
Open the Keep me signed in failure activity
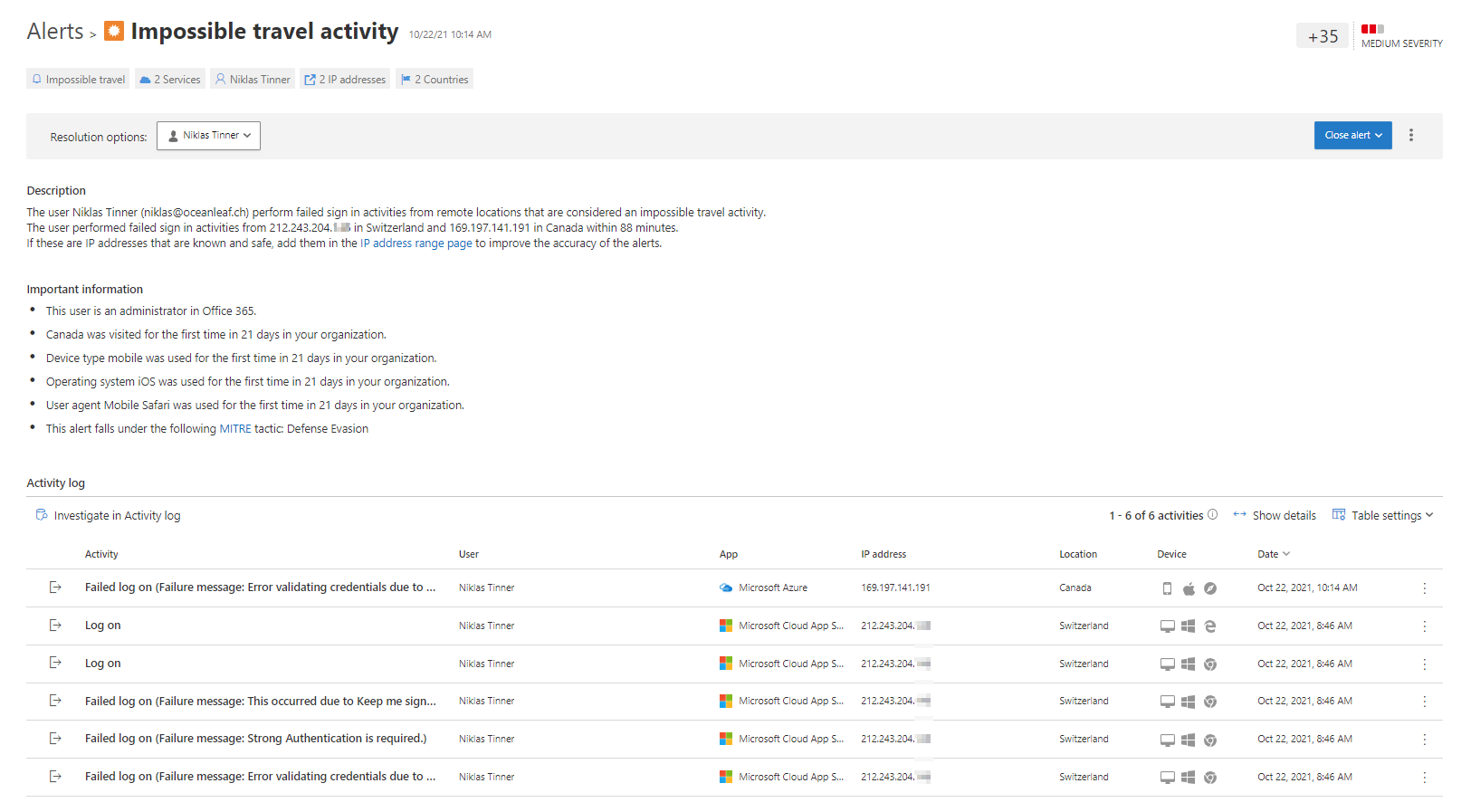(261, 702)
